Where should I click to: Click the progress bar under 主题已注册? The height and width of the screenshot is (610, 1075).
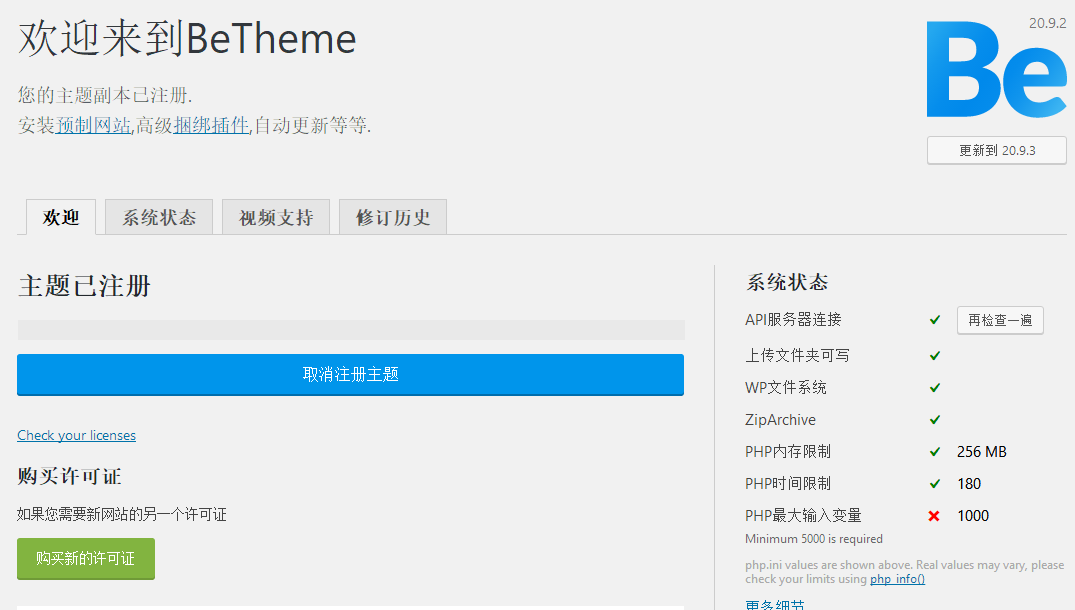coord(350,329)
